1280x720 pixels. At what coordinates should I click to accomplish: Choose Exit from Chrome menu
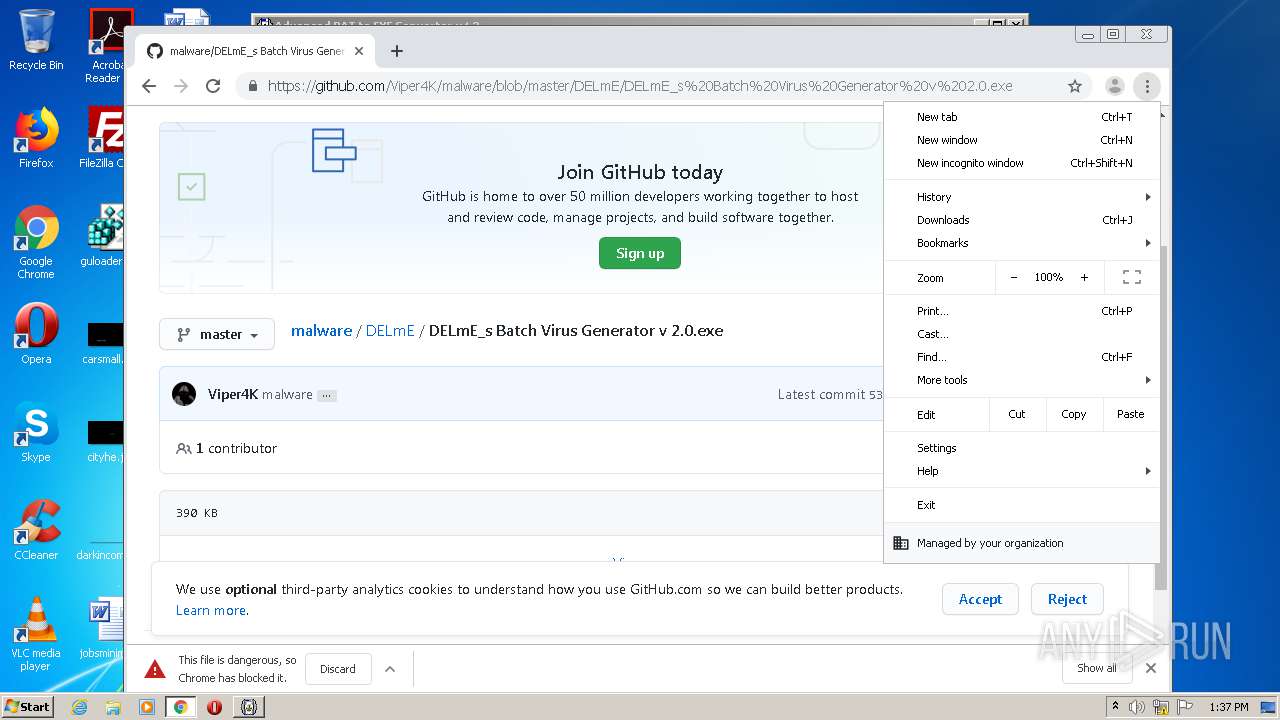pos(1022,505)
